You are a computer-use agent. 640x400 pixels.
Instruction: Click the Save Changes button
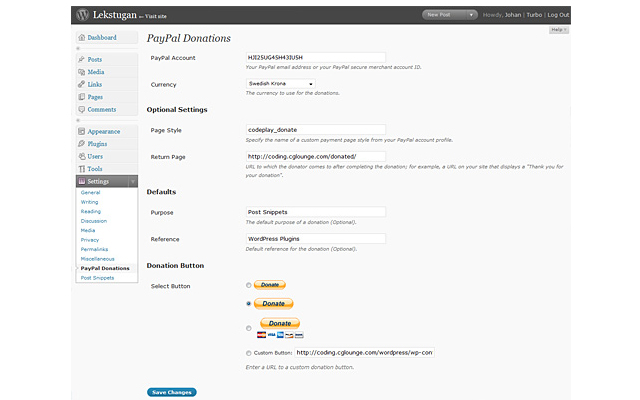[x=171, y=392]
